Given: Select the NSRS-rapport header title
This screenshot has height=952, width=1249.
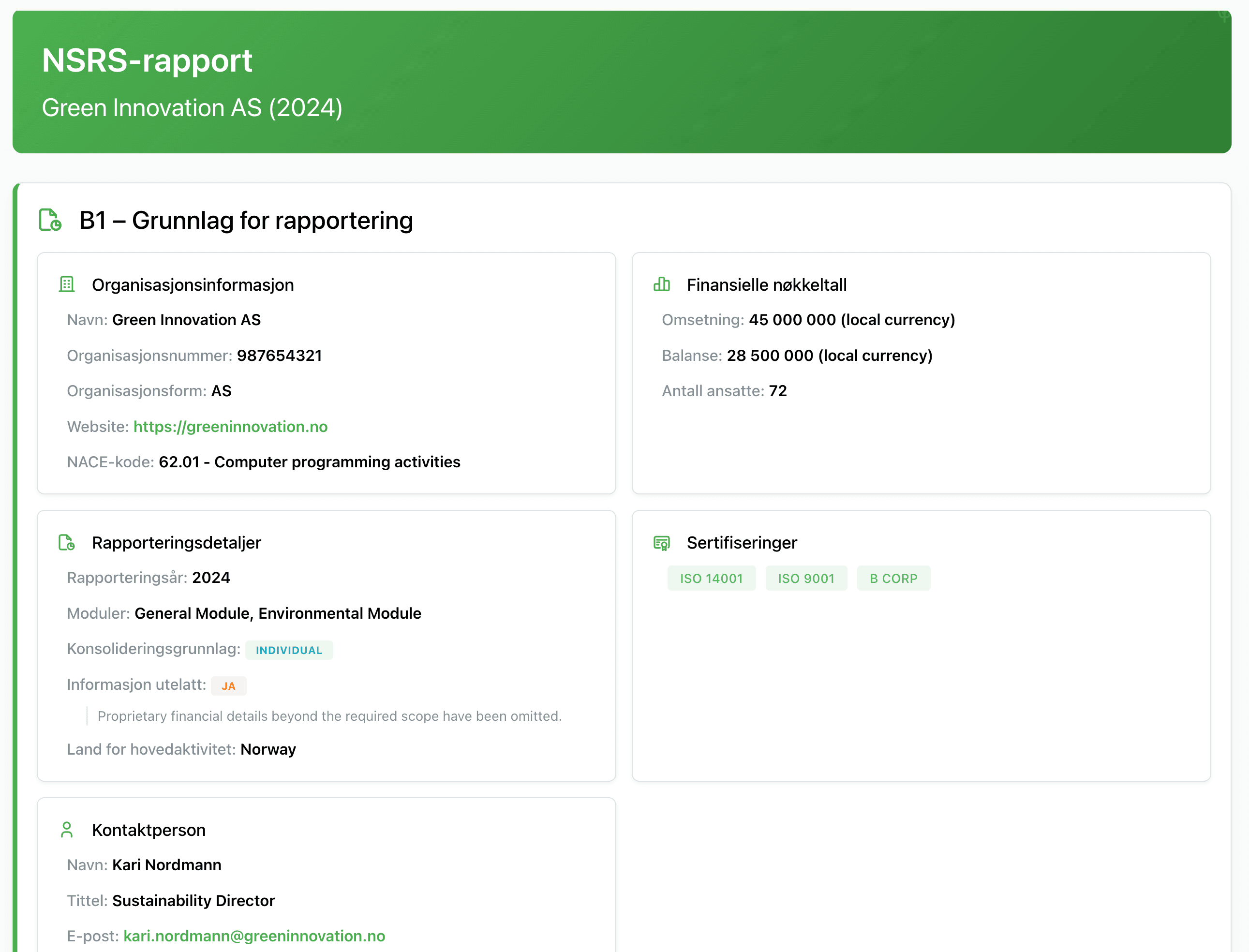Looking at the screenshot, I should tap(147, 60).
